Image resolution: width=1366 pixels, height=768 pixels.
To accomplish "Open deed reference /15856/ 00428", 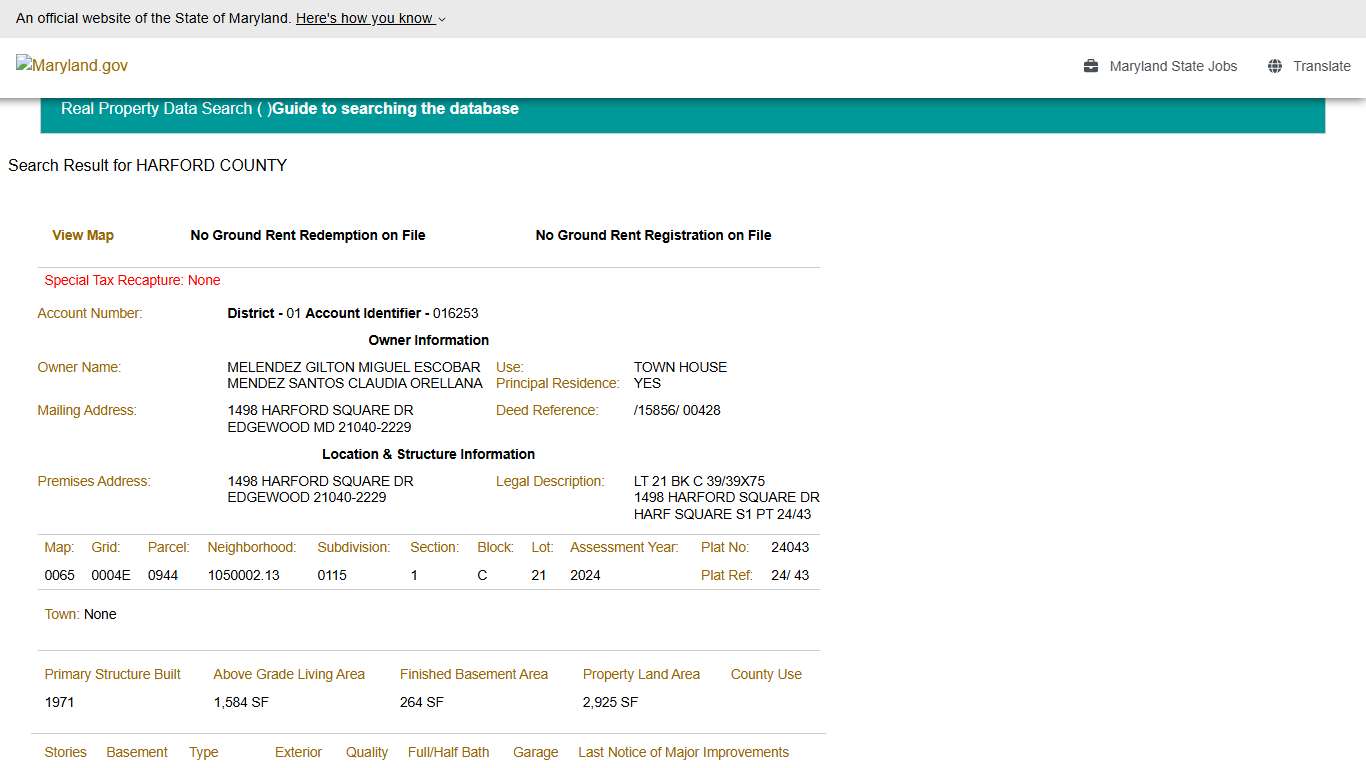I will point(677,410).
